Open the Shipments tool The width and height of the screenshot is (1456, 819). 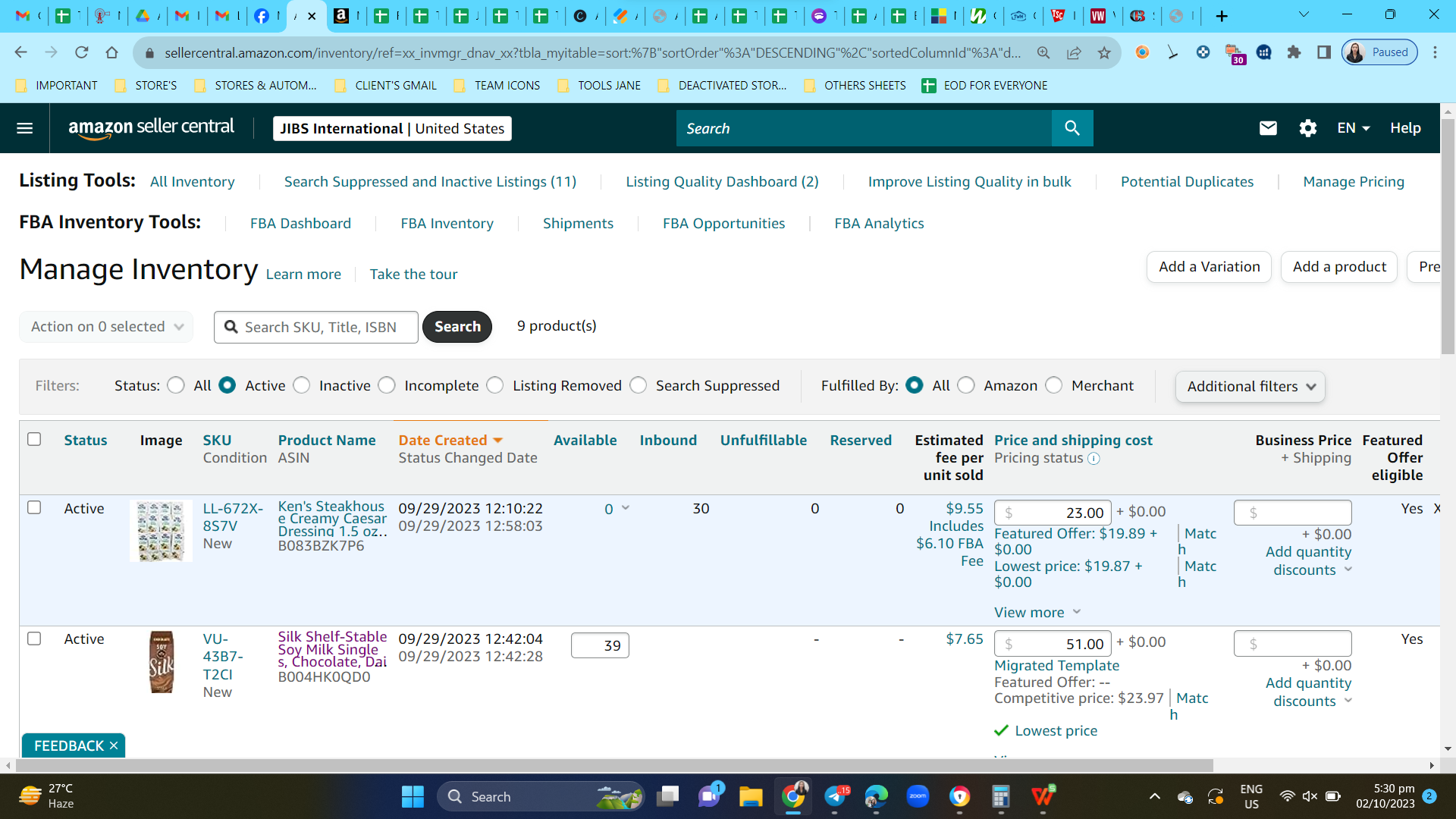tap(578, 224)
